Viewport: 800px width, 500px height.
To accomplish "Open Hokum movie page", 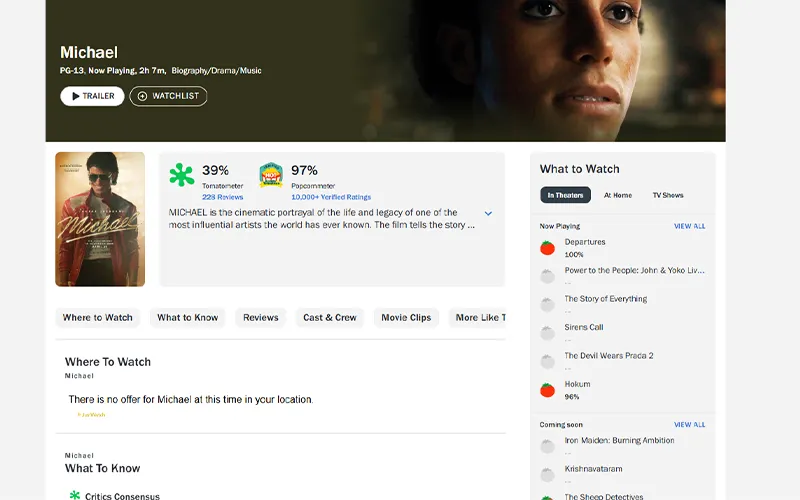I will point(577,384).
